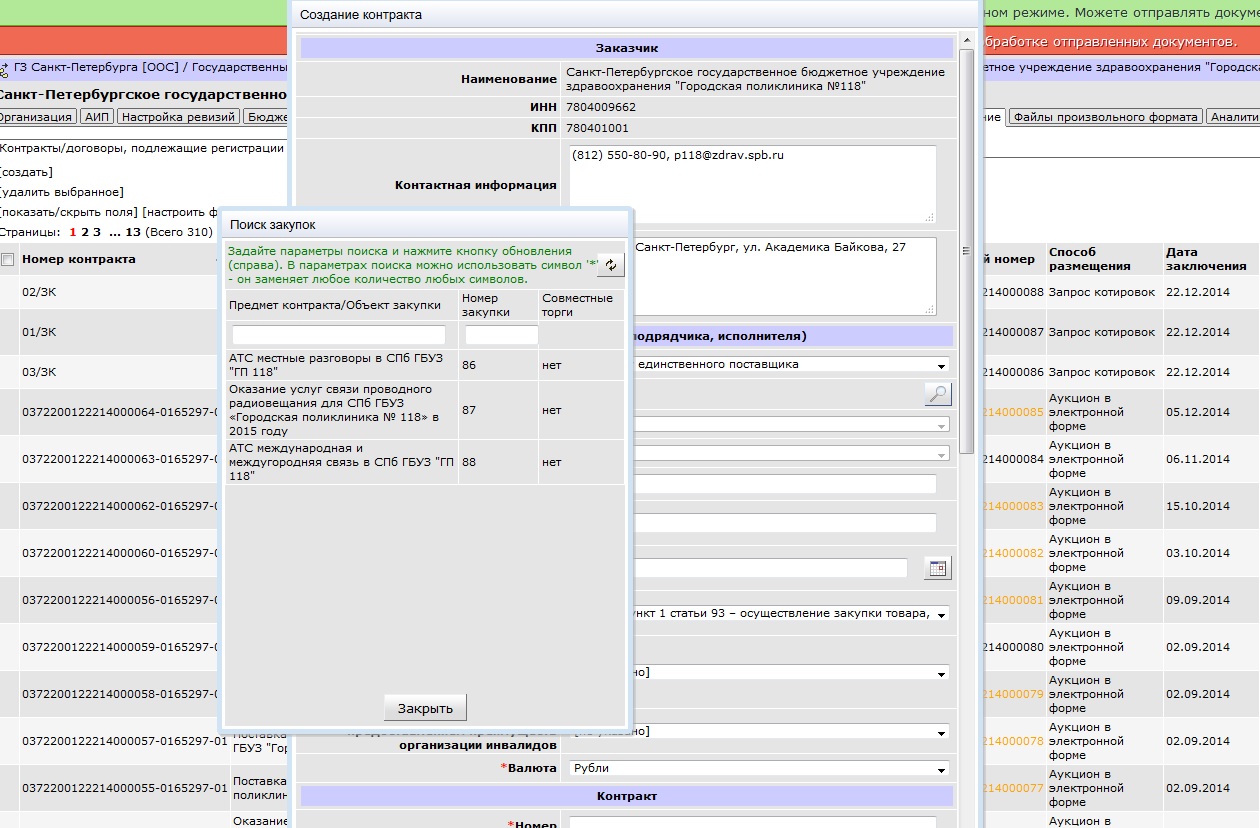Click the ГЗ Санкт-Петербурга [ООС] breadcrumb
This screenshot has width=1260, height=828.
coord(97,68)
